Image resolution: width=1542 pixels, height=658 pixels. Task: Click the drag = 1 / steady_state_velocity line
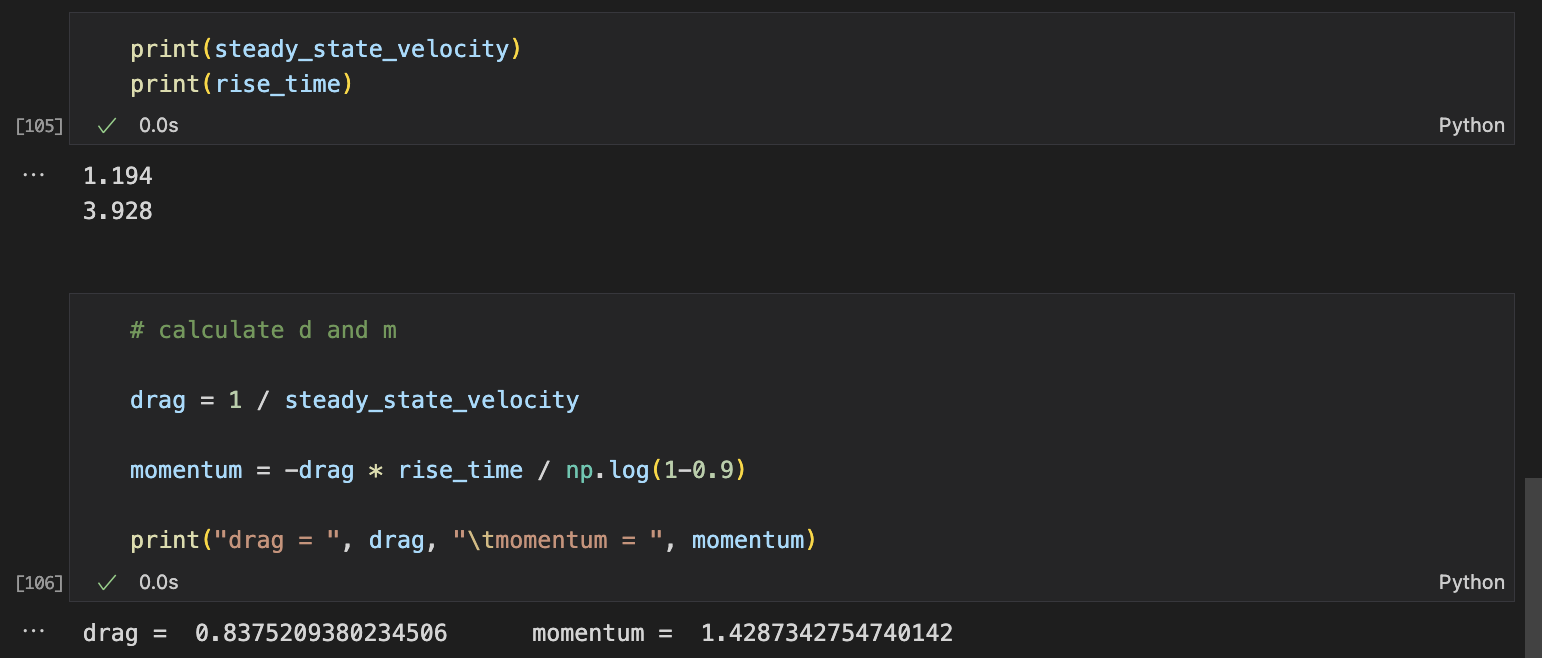point(354,401)
